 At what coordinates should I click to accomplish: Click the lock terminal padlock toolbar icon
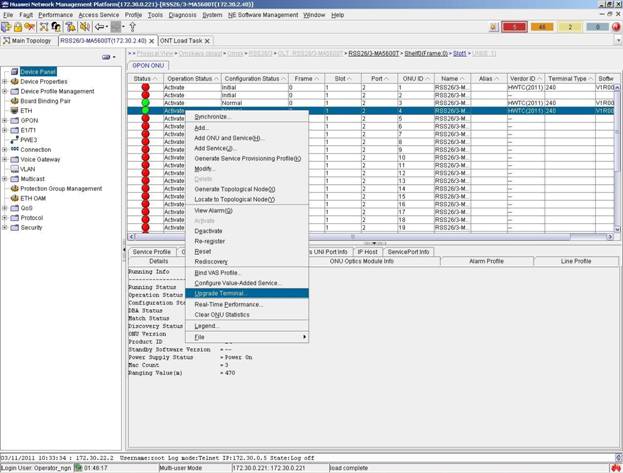coord(18,27)
